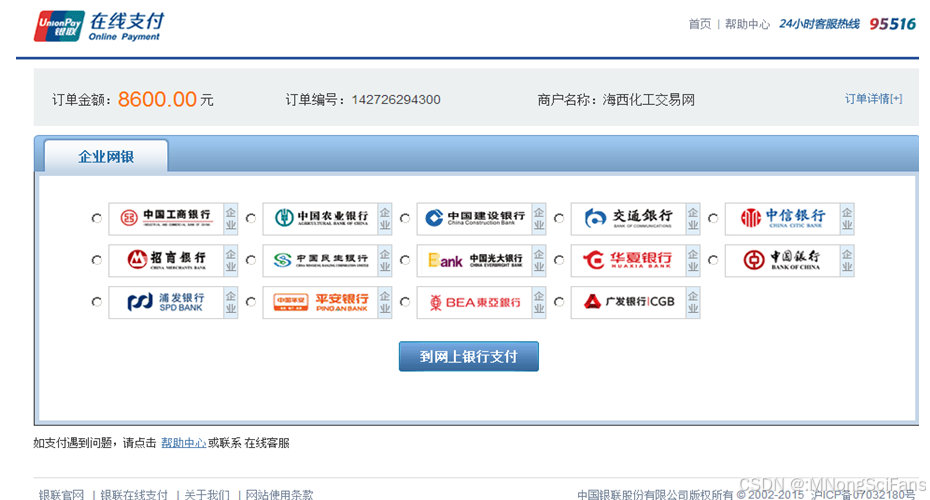Screen dimensions: 930x500
Task: Click the 企业 badge beside 交通银行
Action: coord(693,218)
